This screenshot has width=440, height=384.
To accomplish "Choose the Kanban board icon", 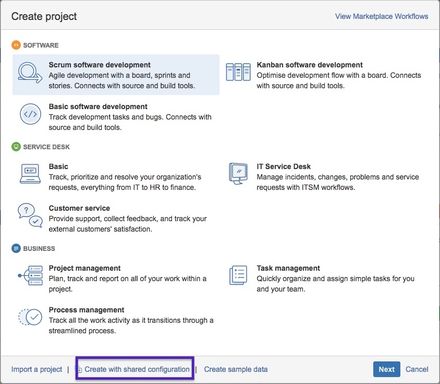I will coord(238,72).
